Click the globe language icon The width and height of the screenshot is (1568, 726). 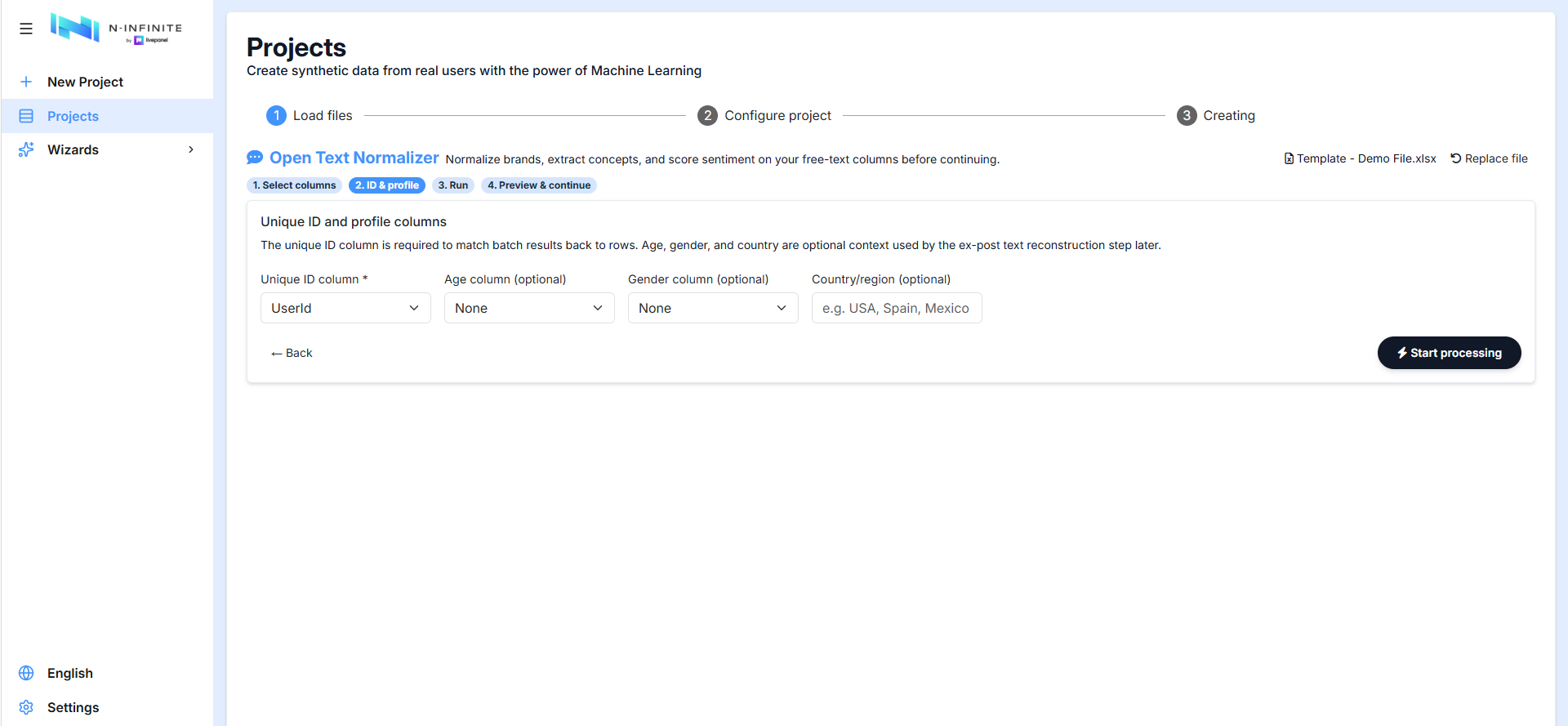coord(26,673)
